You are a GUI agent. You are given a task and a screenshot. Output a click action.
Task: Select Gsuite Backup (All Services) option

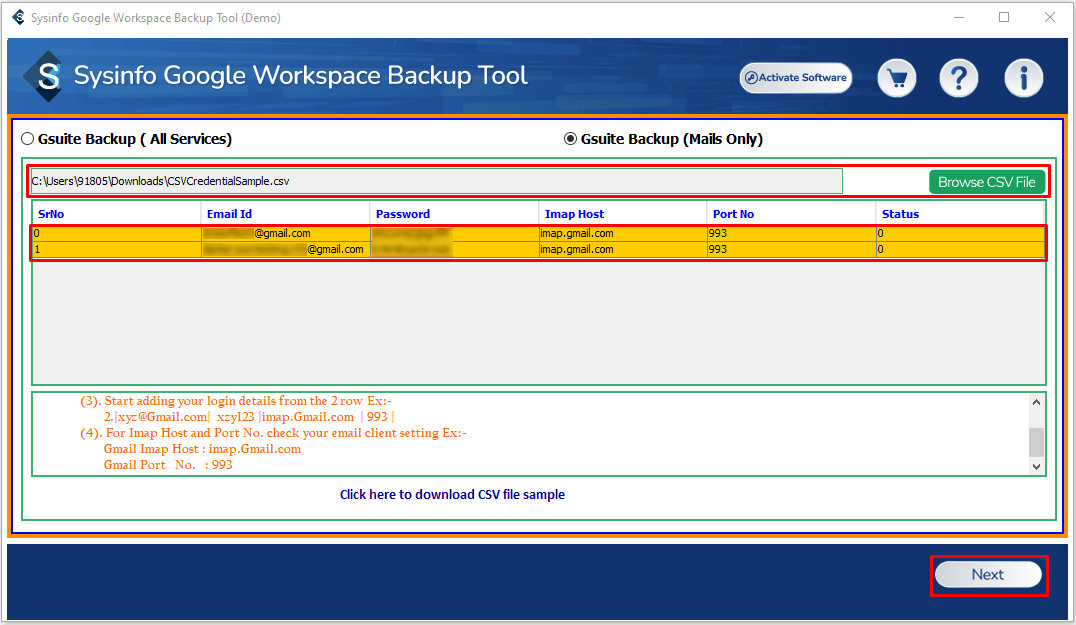(x=28, y=139)
